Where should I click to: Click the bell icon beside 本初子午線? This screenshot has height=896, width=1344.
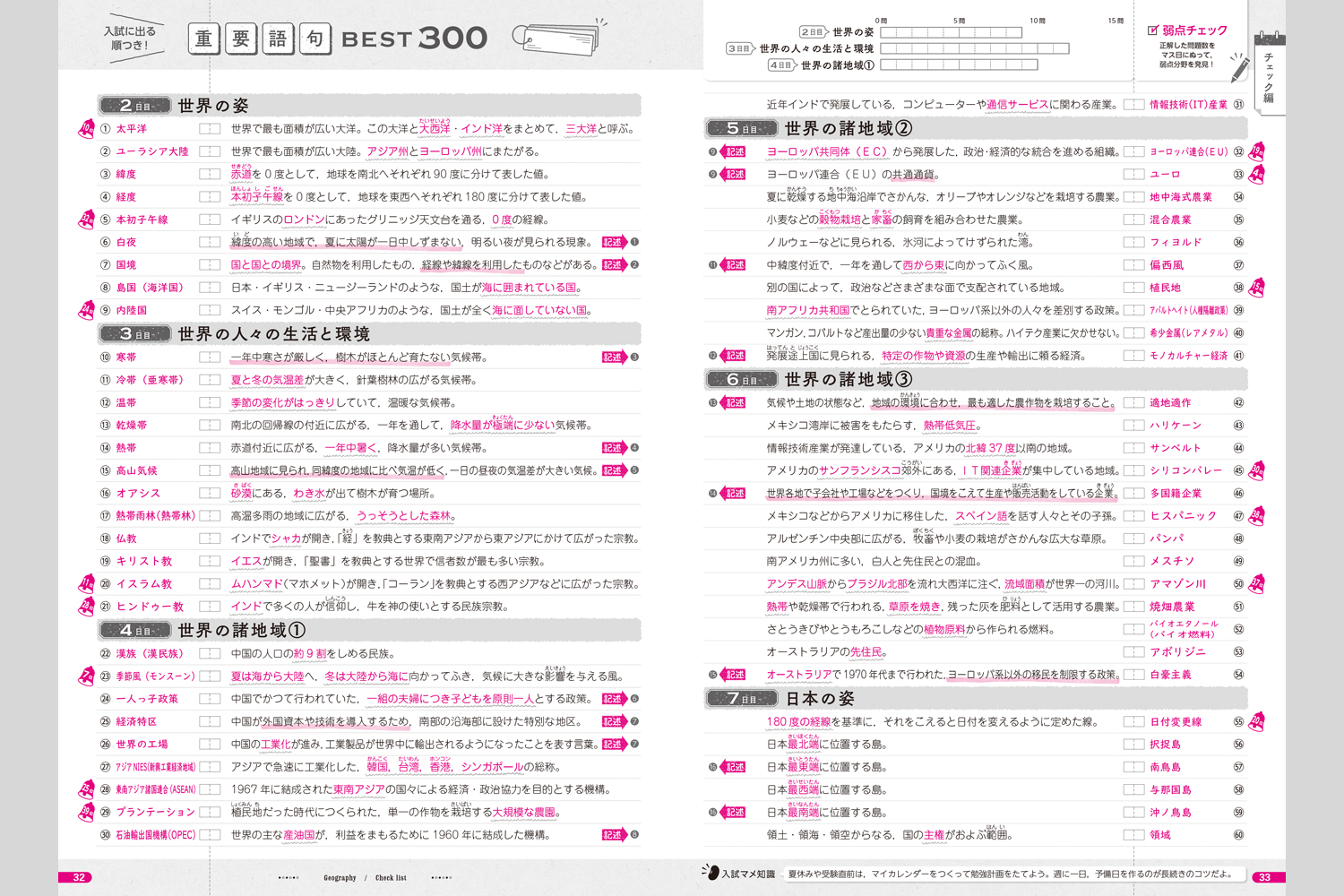(x=86, y=220)
